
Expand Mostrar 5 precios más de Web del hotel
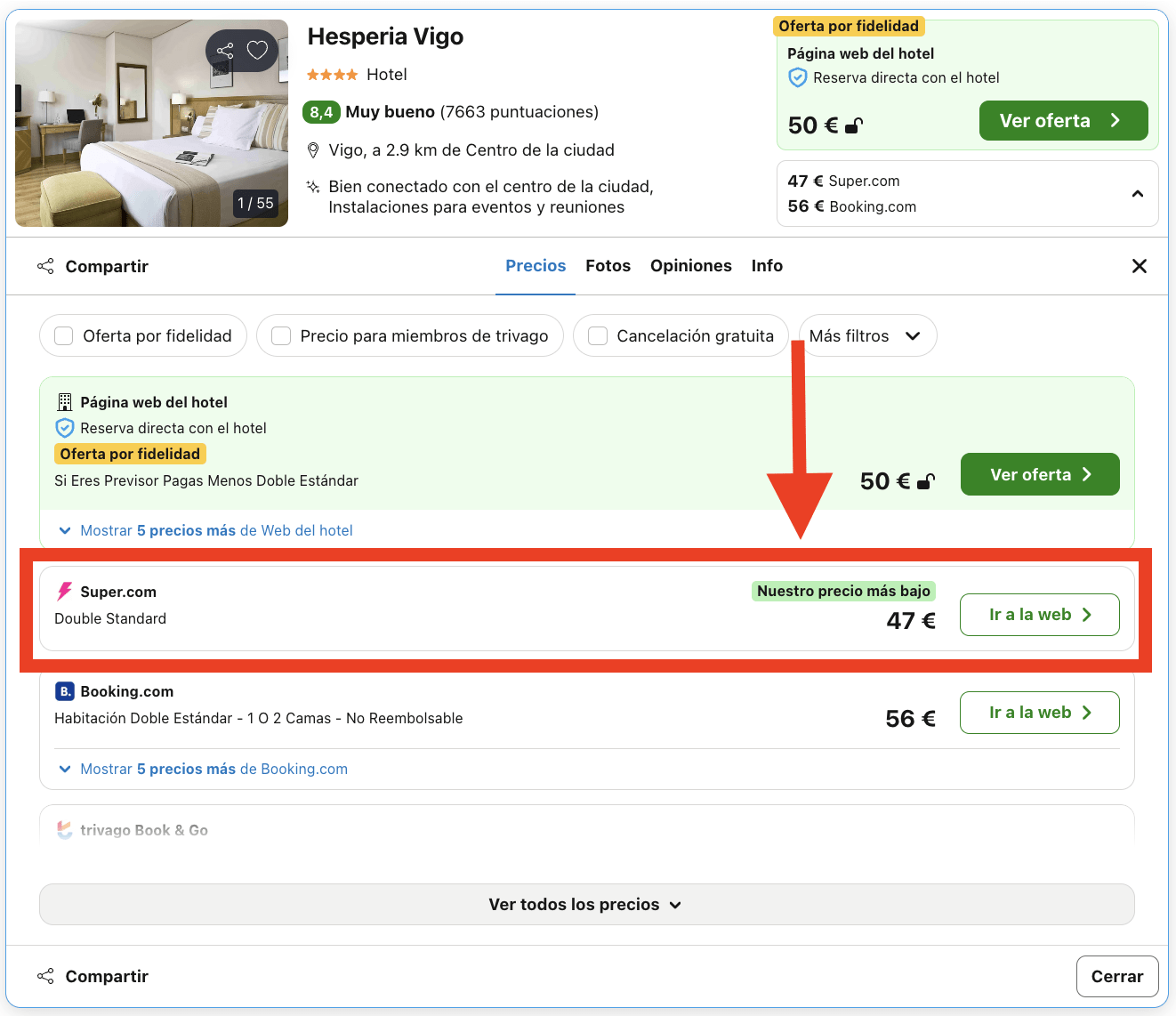click(205, 530)
